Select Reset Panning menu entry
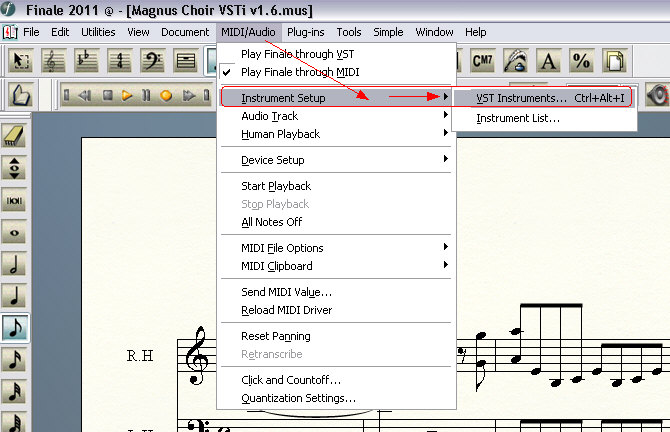This screenshot has width=670, height=432. 336,336
